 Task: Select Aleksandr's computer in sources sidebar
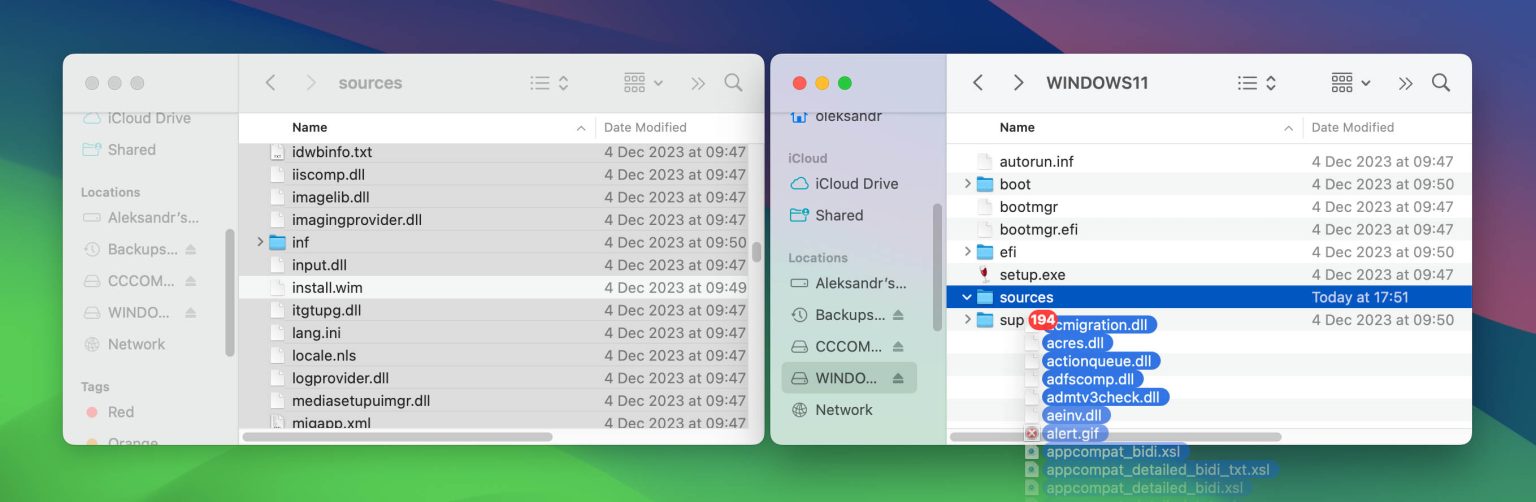[142, 217]
